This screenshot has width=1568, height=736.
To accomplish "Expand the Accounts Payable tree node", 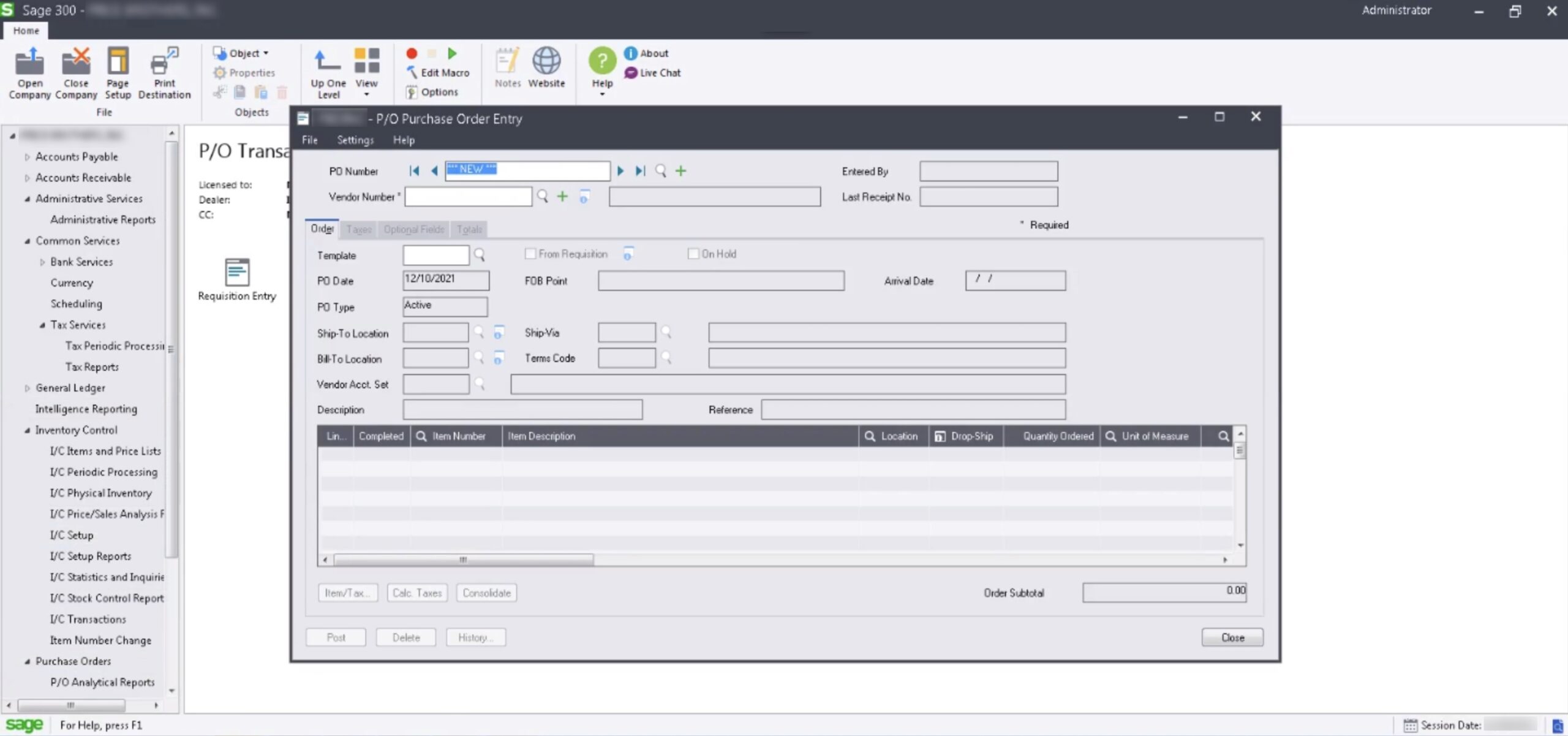I will point(27,157).
